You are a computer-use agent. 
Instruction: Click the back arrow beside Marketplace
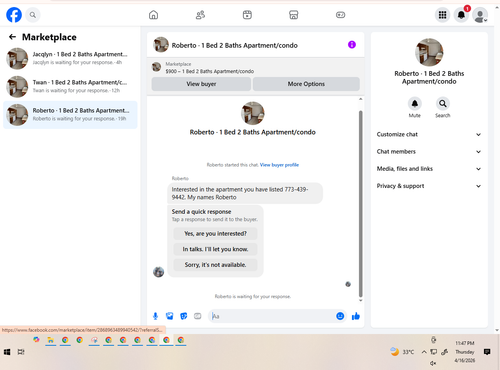click(x=12, y=37)
